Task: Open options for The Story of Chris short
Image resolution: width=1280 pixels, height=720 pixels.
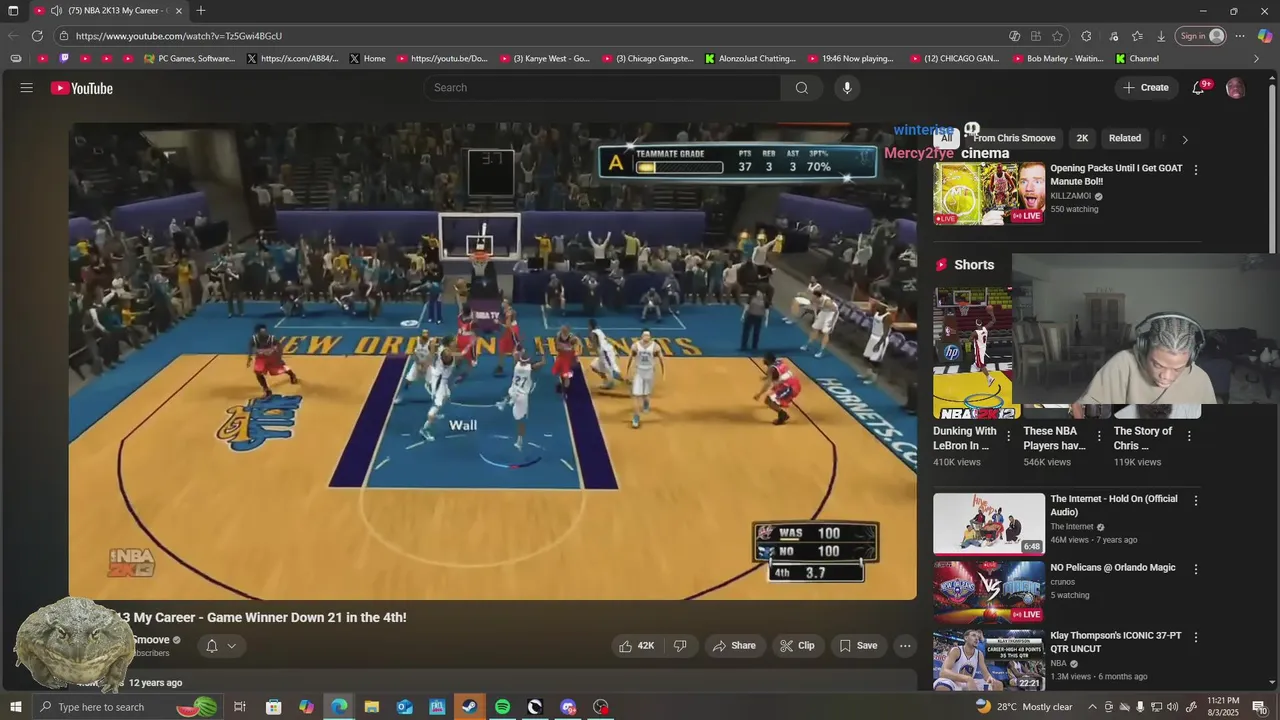Action: coord(1189,436)
